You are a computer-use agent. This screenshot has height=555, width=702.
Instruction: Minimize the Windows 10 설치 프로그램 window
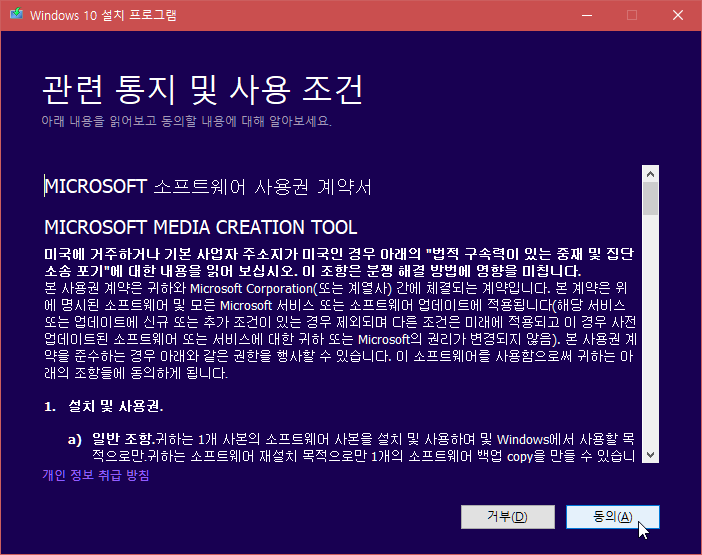point(587,15)
